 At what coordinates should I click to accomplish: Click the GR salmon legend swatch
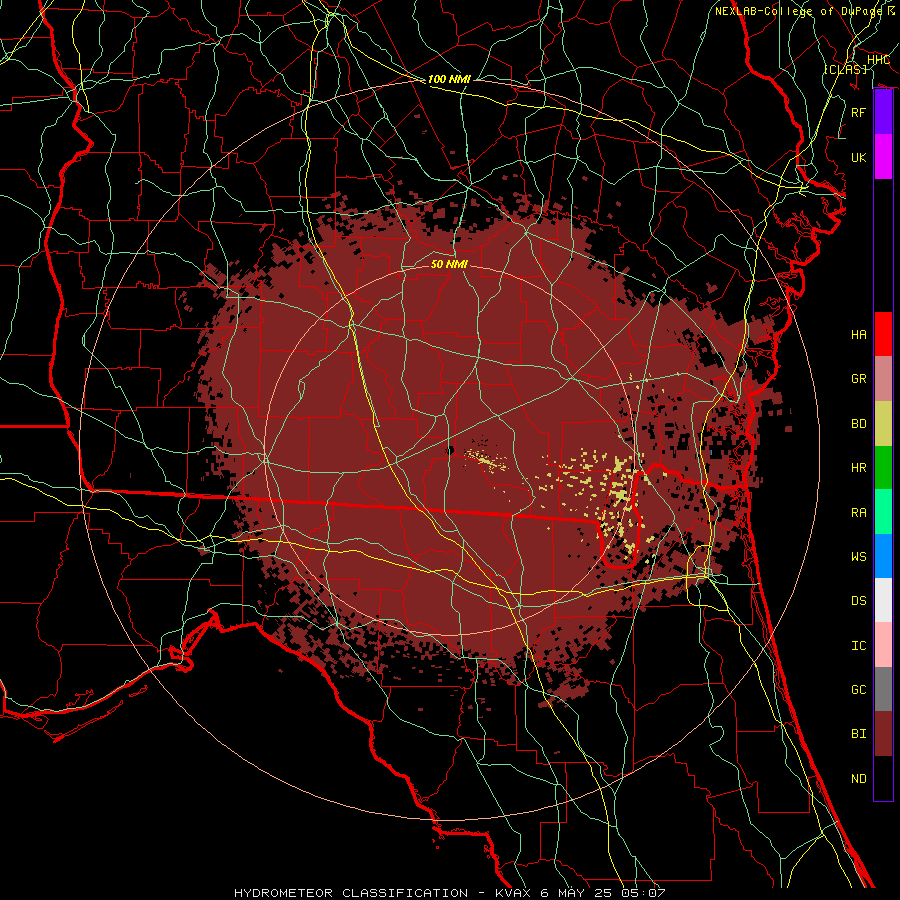(x=883, y=379)
